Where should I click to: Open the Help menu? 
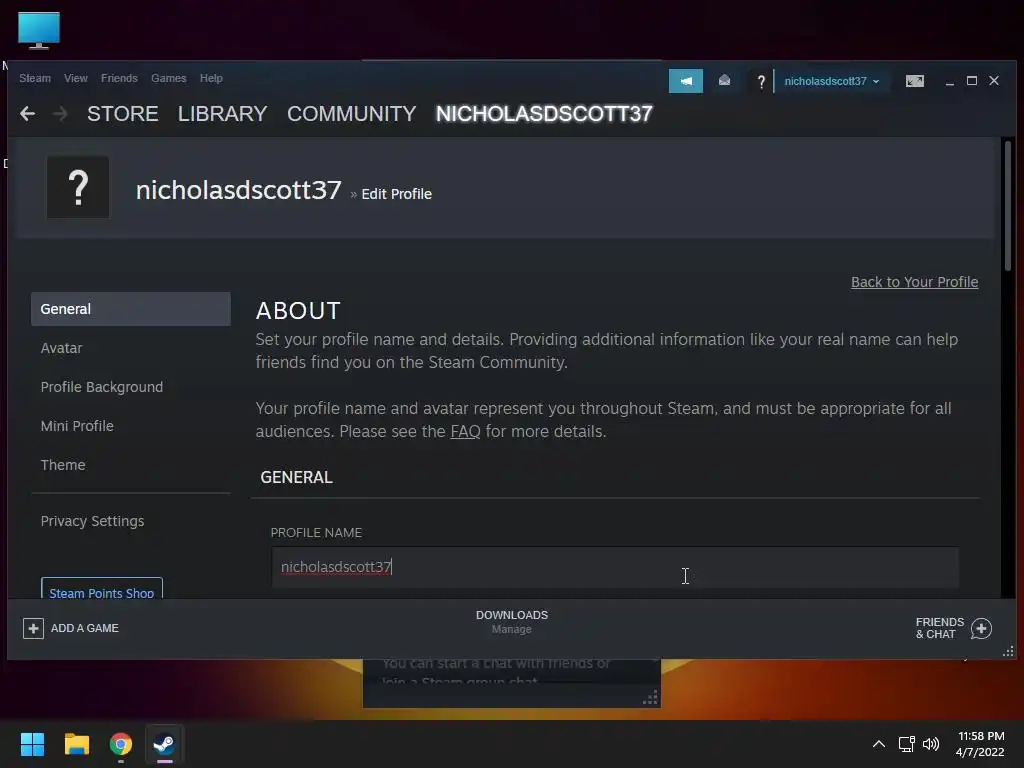211,78
